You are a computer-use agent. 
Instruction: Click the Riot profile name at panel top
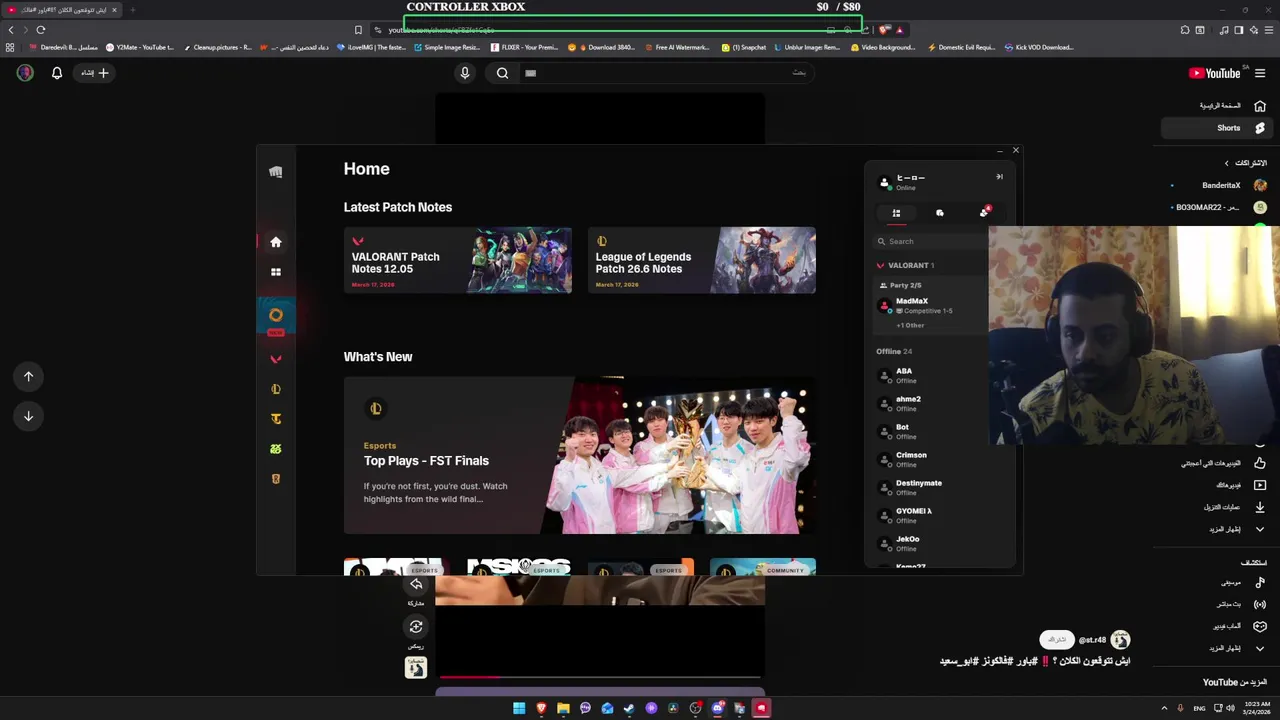[911, 177]
